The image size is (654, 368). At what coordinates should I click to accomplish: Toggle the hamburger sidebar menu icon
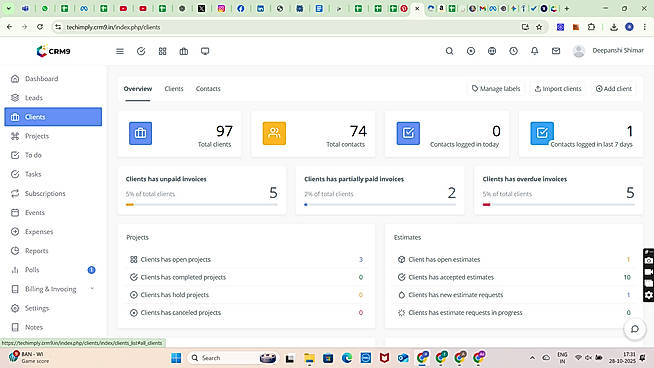pyautogui.click(x=120, y=51)
